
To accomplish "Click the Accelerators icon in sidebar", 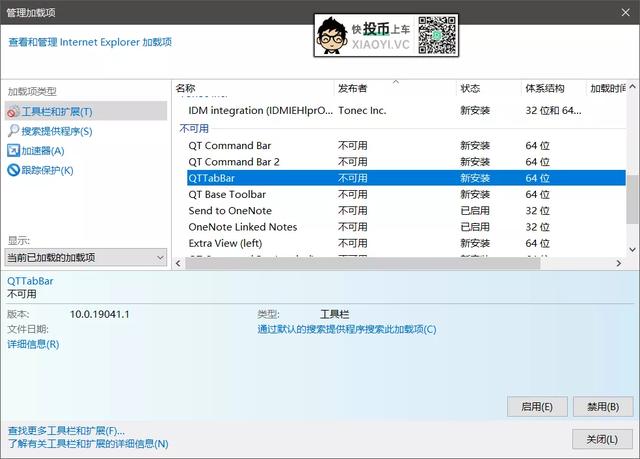I will pos(14,151).
